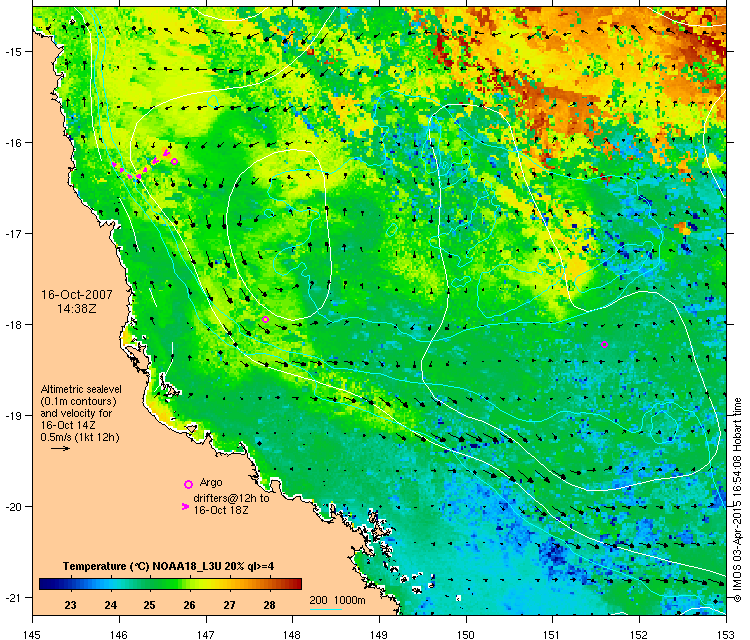Viewport: 750px width, 640px height.
Task: Click the vertical IMOS copyright timestamp text
Action: [737, 499]
